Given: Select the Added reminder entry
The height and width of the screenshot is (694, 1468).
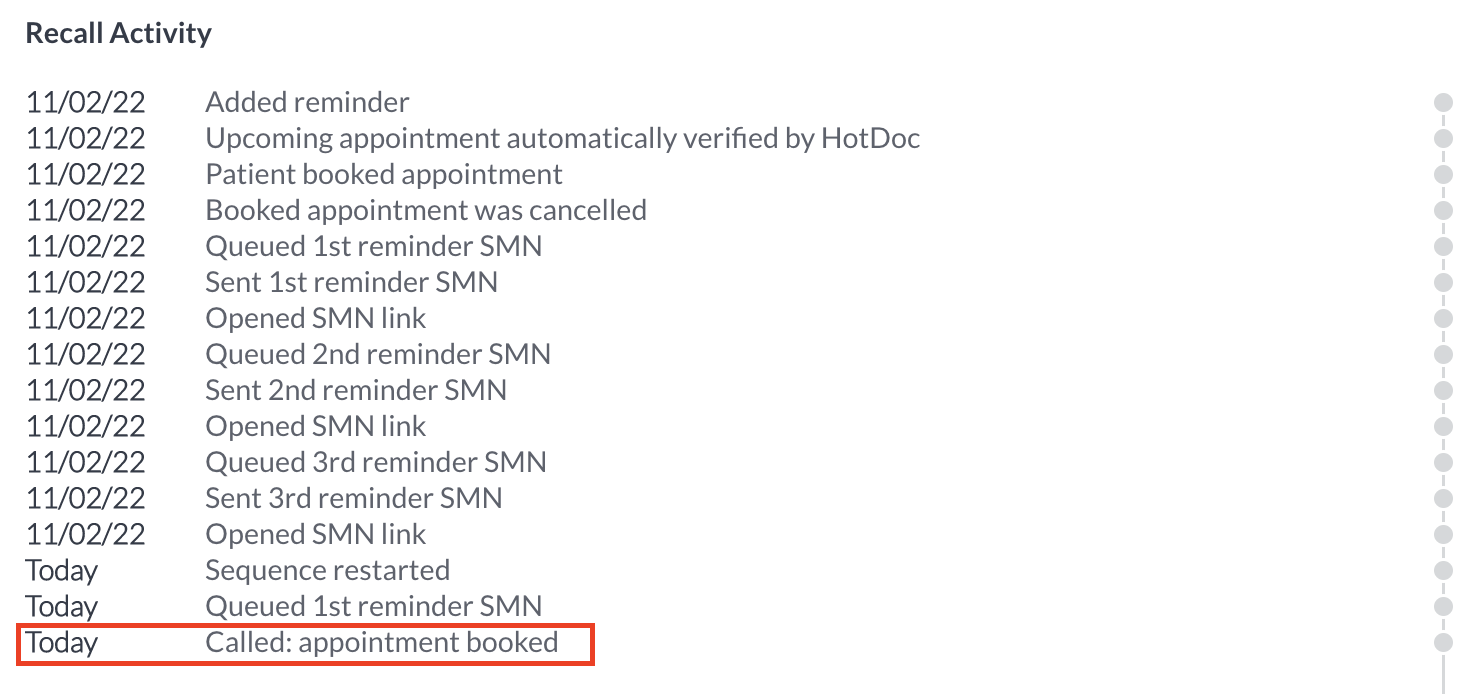Looking at the screenshot, I should tap(307, 102).
